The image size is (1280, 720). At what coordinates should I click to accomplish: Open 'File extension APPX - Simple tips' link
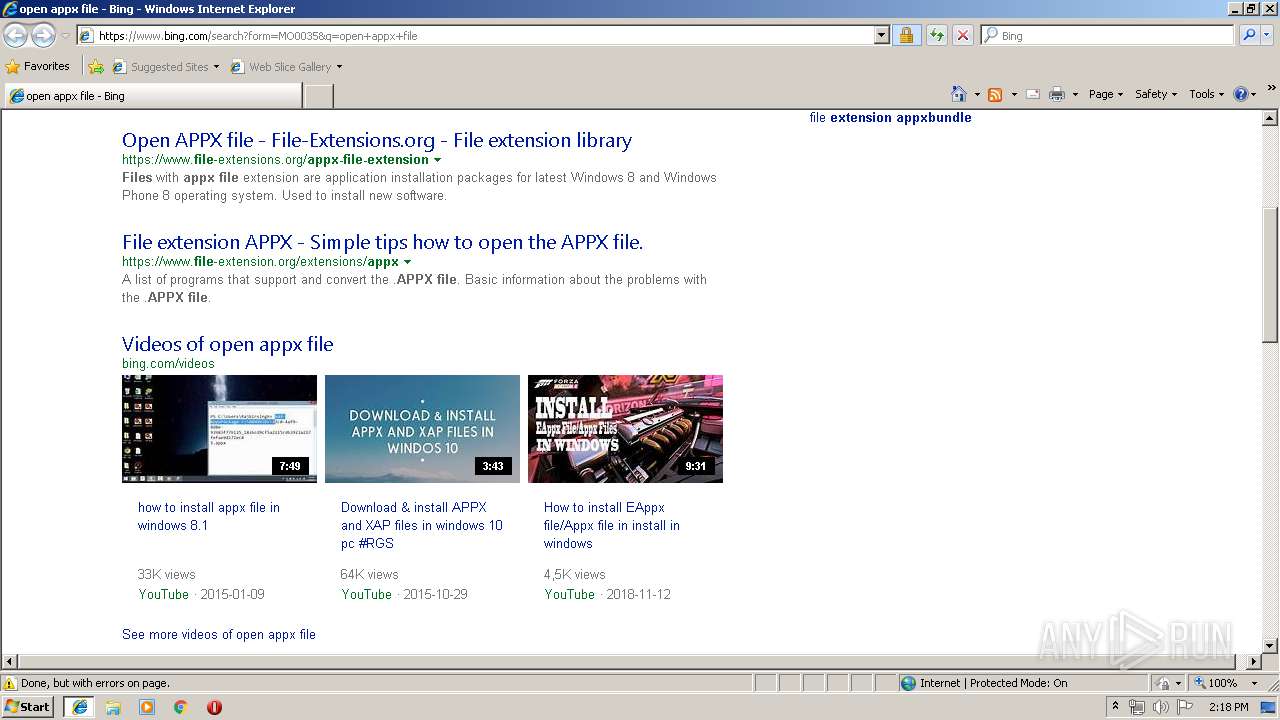pos(382,242)
